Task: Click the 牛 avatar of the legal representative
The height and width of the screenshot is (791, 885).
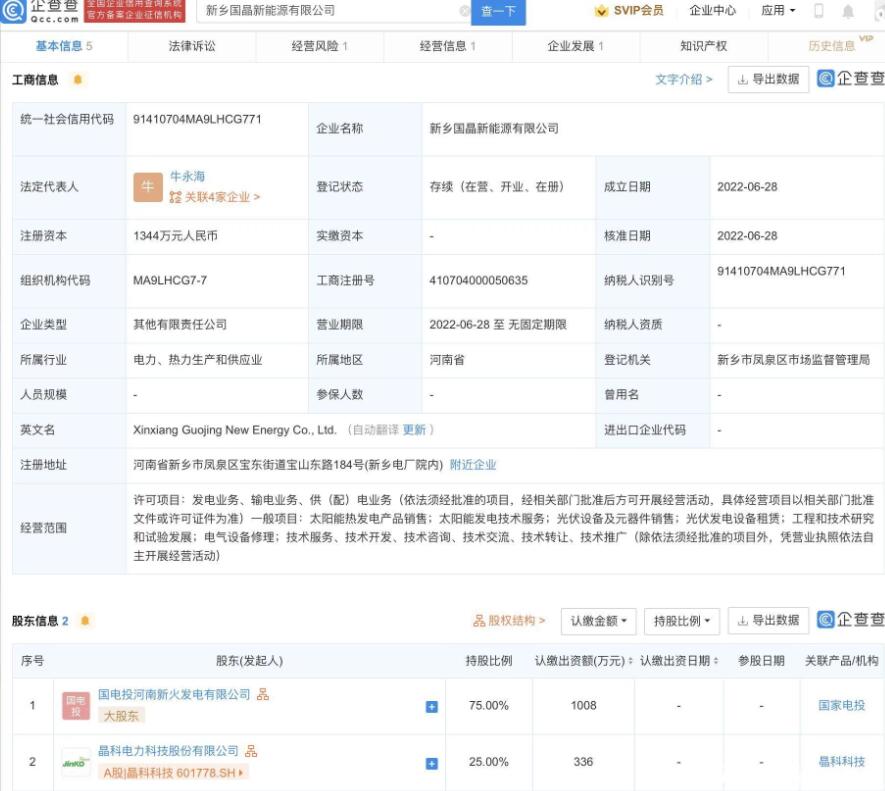Action: tap(147, 187)
